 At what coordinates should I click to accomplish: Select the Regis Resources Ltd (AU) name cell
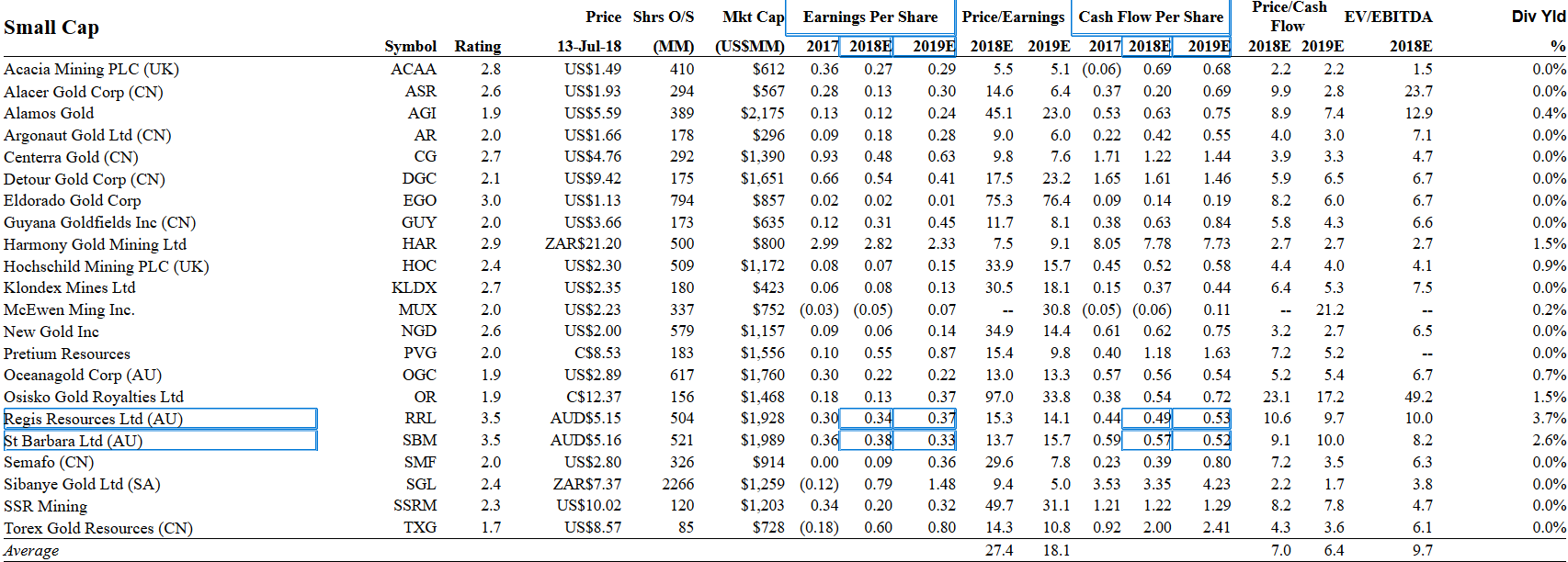[160, 419]
